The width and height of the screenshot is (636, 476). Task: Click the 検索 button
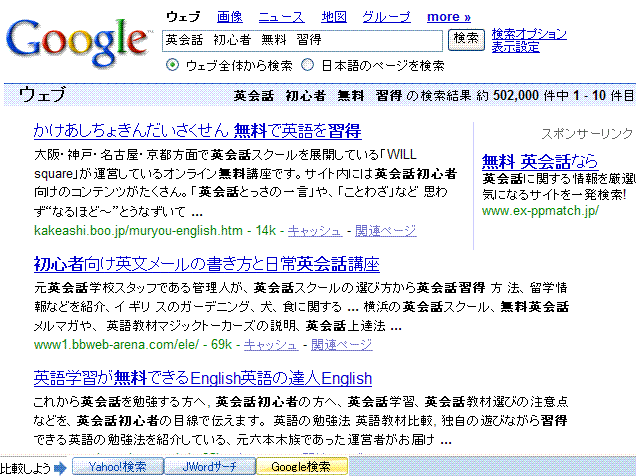pyautogui.click(x=466, y=40)
